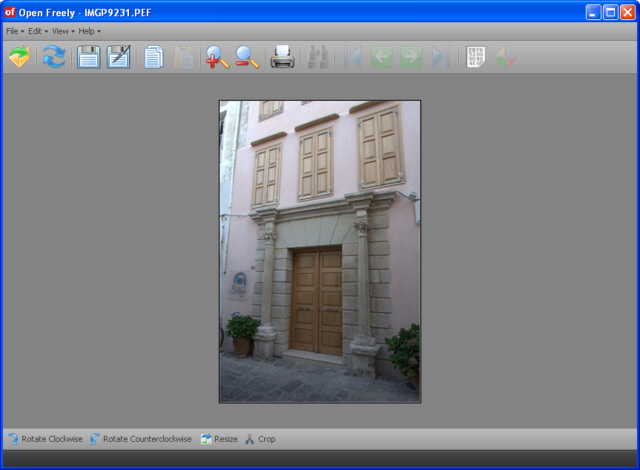
Task: Jump to last item arrow icon
Action: point(441,57)
